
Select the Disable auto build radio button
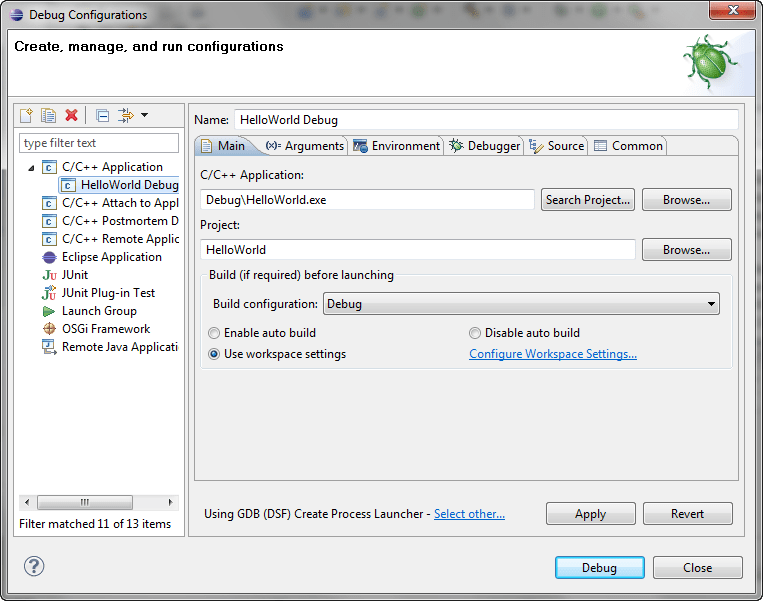[x=475, y=333]
